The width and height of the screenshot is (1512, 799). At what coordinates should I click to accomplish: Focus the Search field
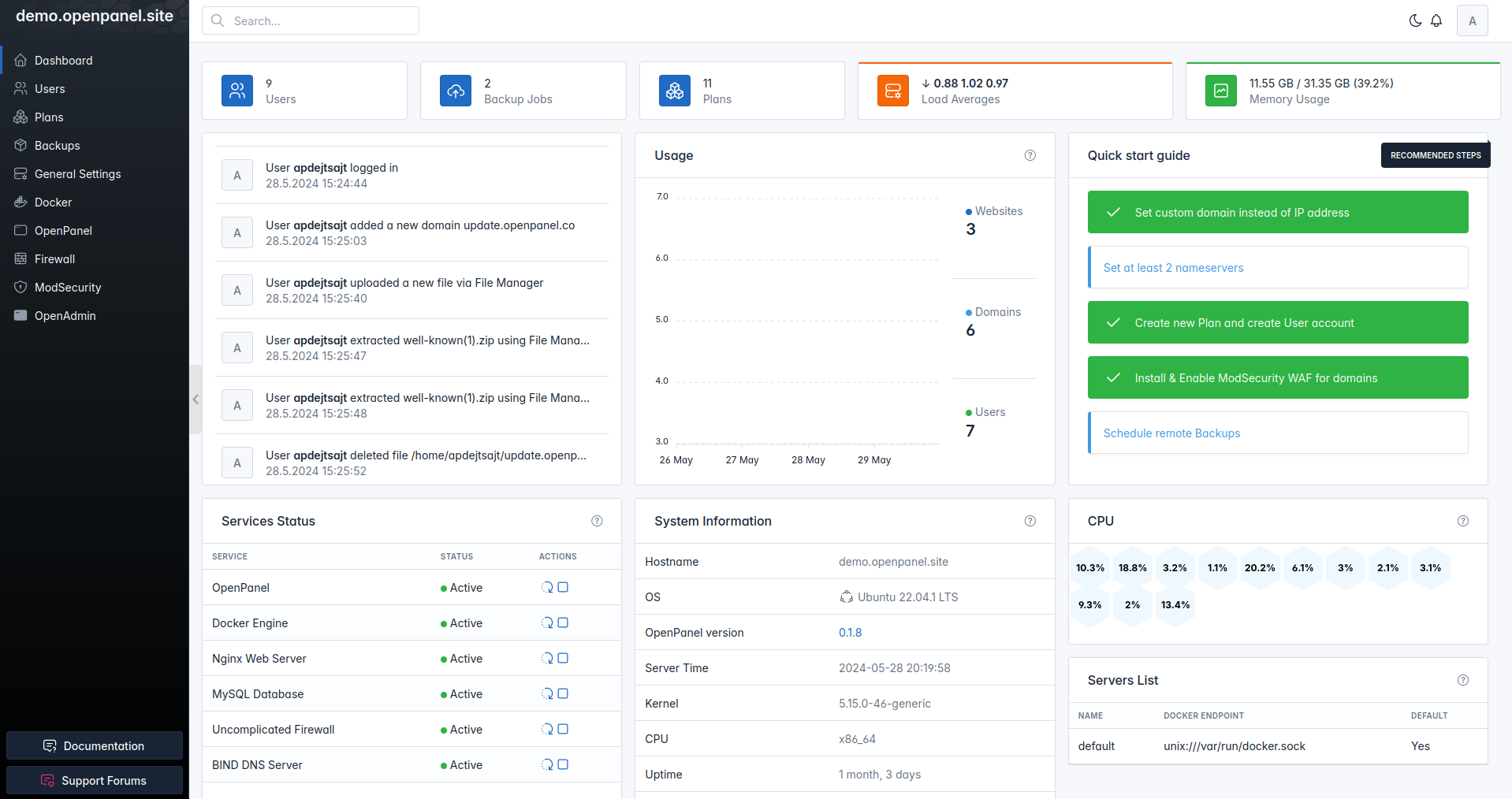coord(311,20)
